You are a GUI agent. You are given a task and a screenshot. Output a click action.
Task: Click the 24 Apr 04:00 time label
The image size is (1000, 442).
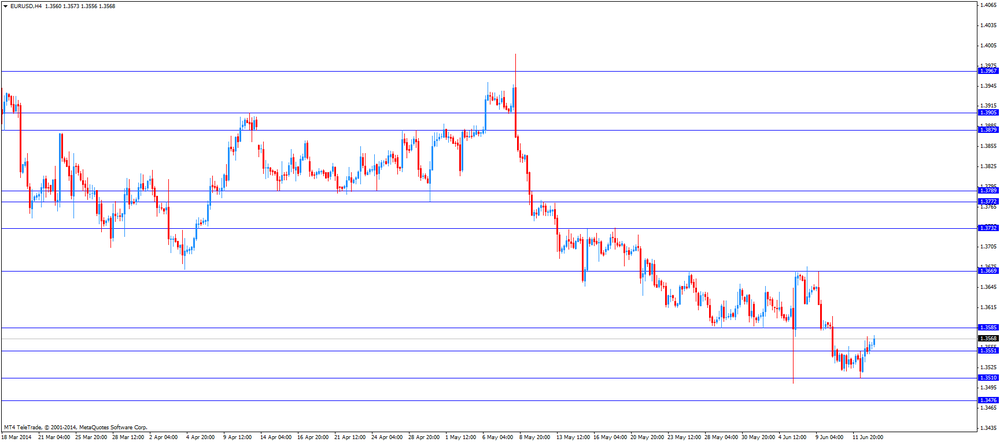(386, 438)
